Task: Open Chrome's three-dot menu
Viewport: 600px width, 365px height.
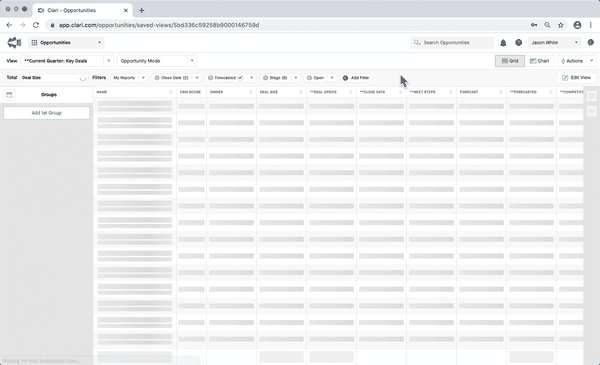Action: tap(591, 25)
